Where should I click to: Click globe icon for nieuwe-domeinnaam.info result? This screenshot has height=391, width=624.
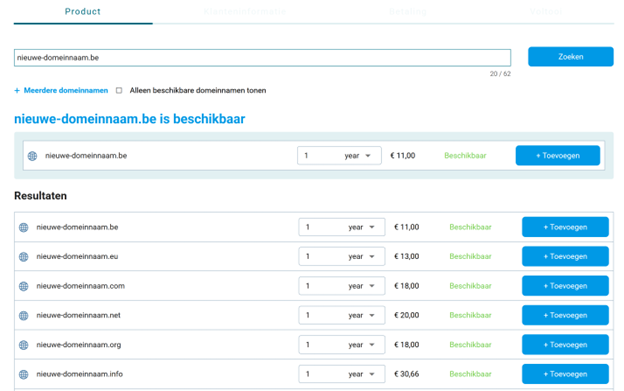[24, 374]
